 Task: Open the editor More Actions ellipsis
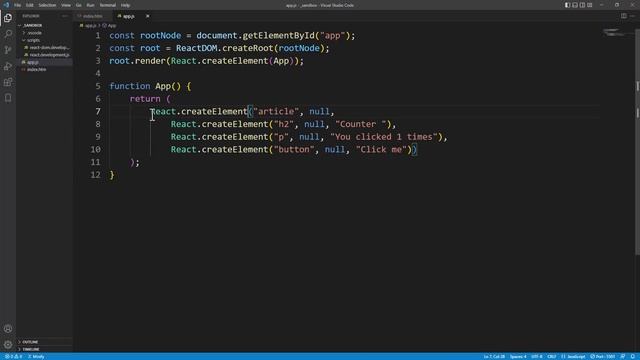click(x=632, y=16)
